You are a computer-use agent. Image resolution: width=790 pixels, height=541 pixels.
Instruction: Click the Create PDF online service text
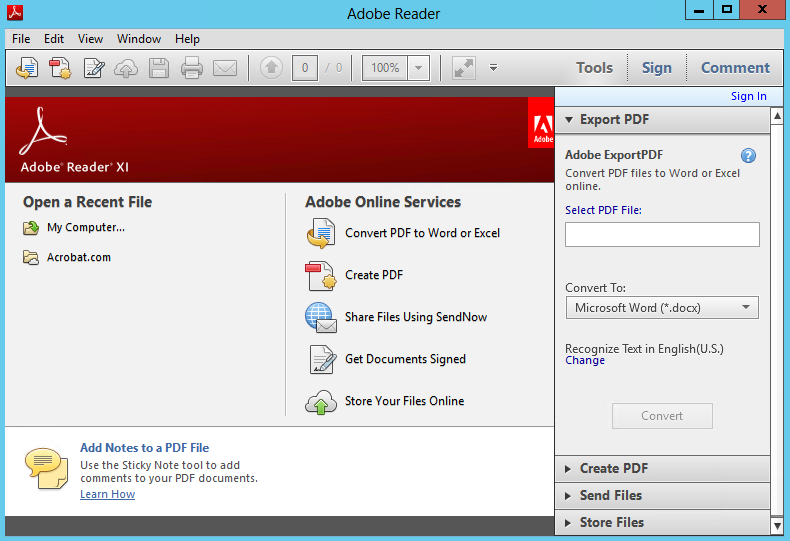coord(374,275)
